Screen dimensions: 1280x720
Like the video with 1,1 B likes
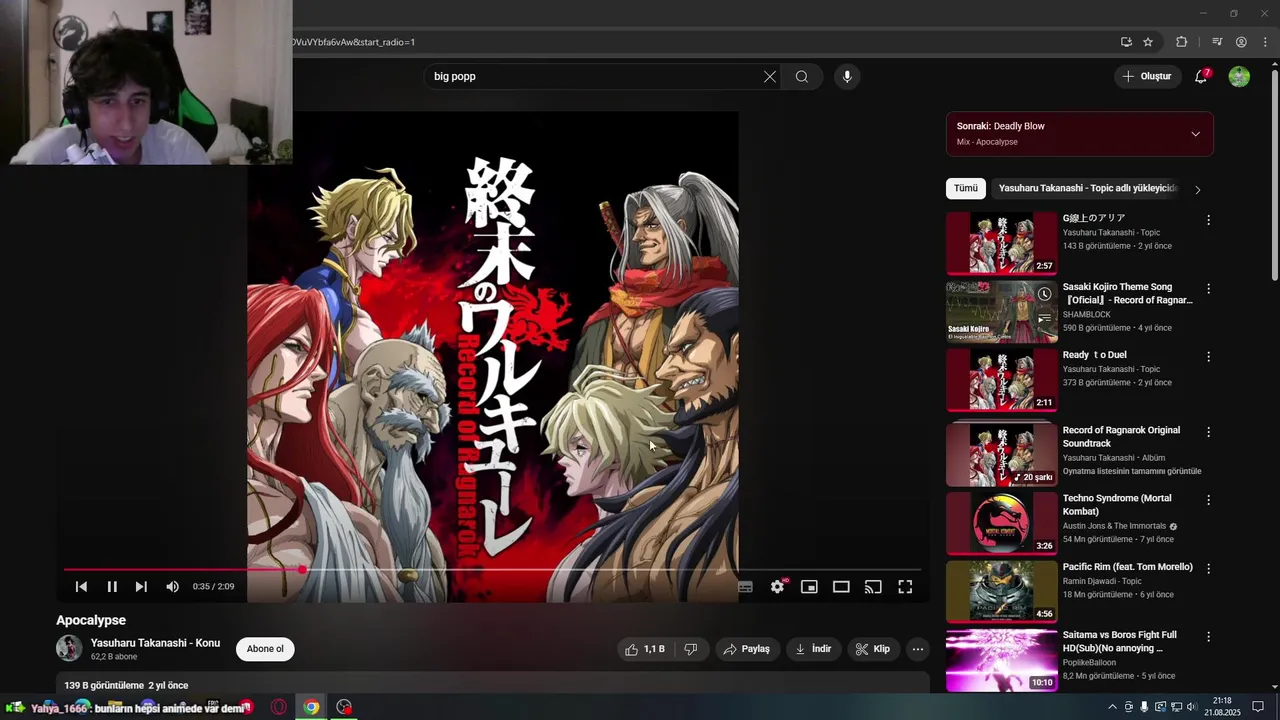point(644,649)
